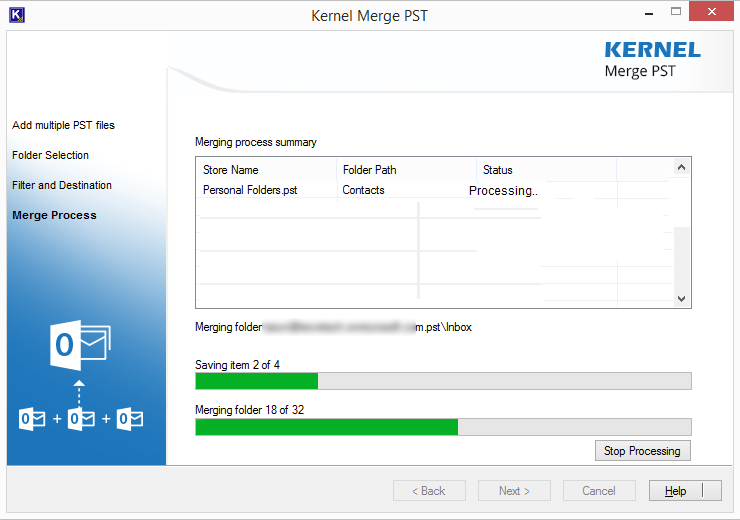This screenshot has height=520, width=740.
Task: Maximize the Kernel Merge PST window
Action: click(676, 12)
